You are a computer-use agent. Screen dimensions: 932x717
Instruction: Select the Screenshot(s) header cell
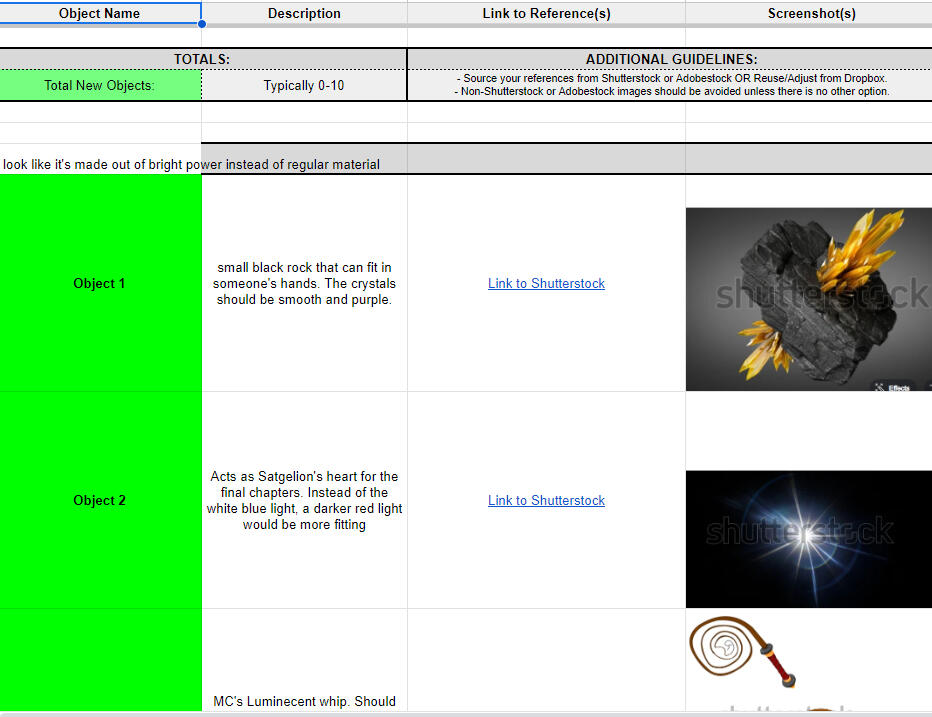(x=808, y=13)
